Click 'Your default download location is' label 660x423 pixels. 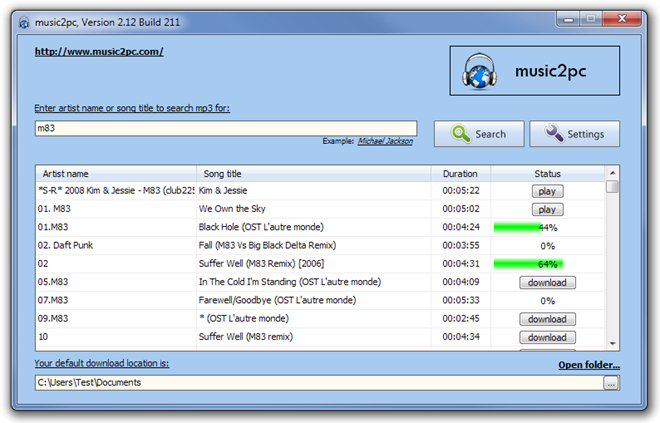click(101, 363)
